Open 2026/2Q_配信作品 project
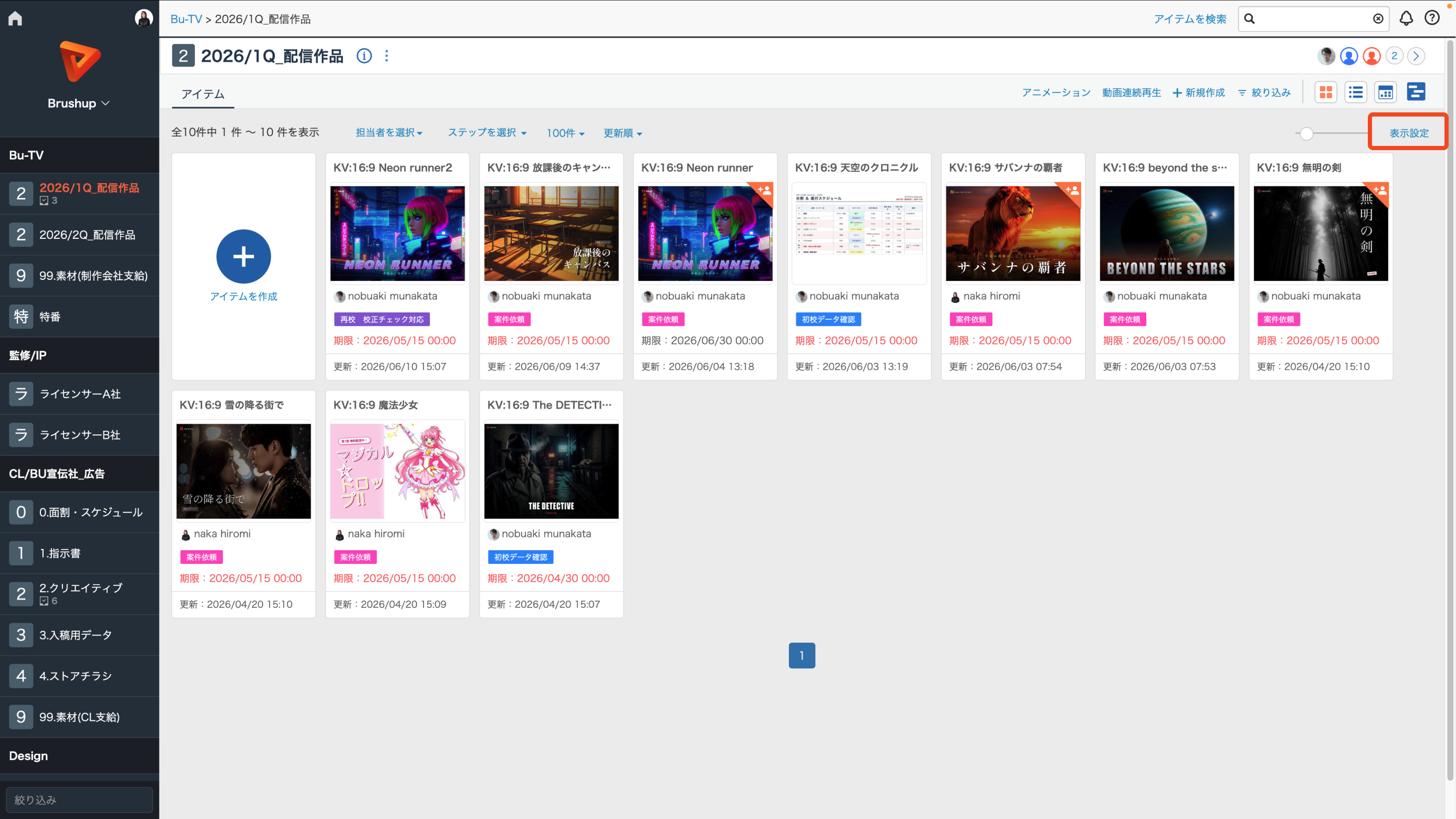Screen dimensions: 1456x819 click(80, 235)
